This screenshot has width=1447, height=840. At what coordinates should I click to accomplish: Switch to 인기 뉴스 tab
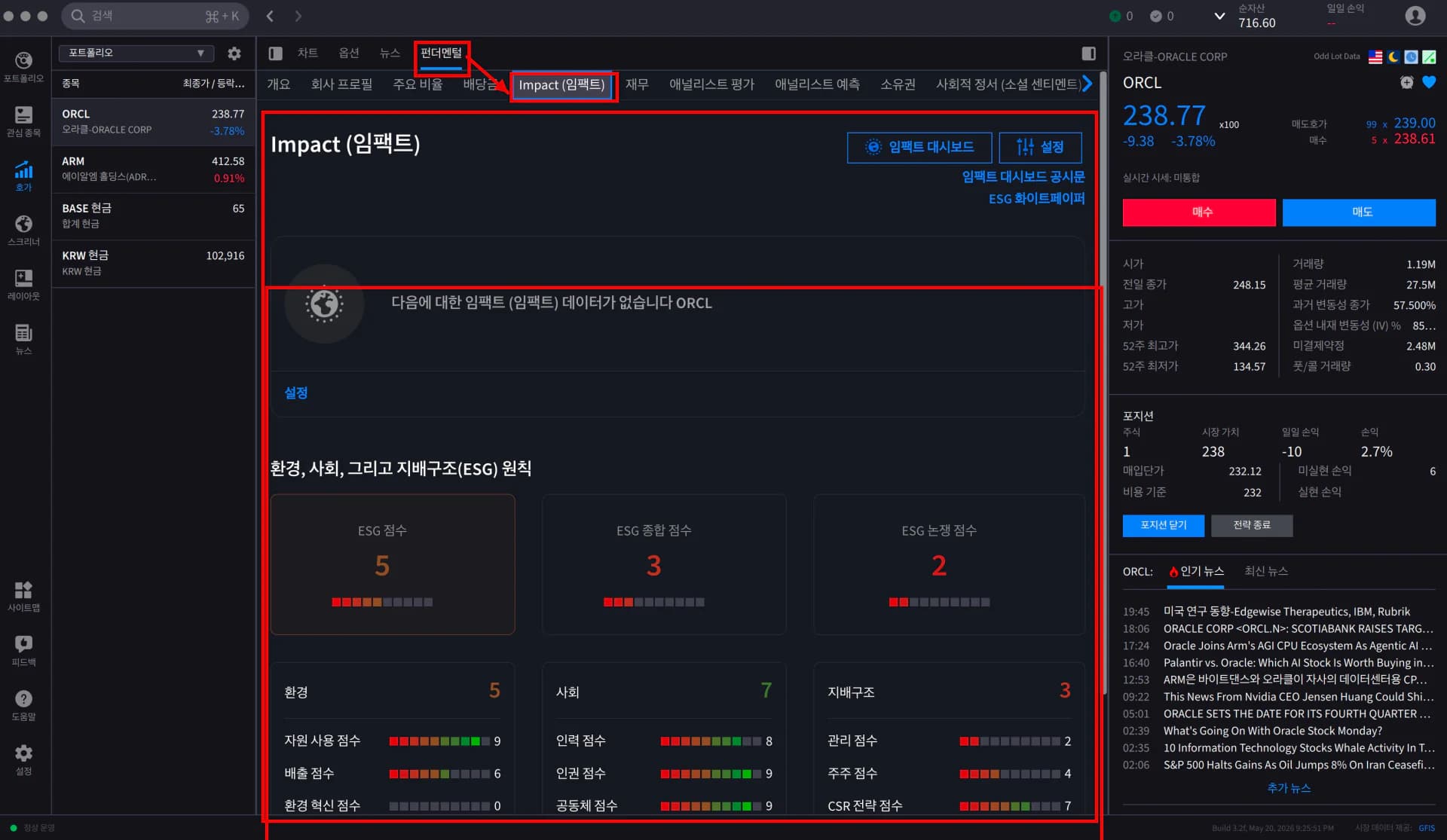pos(1196,572)
